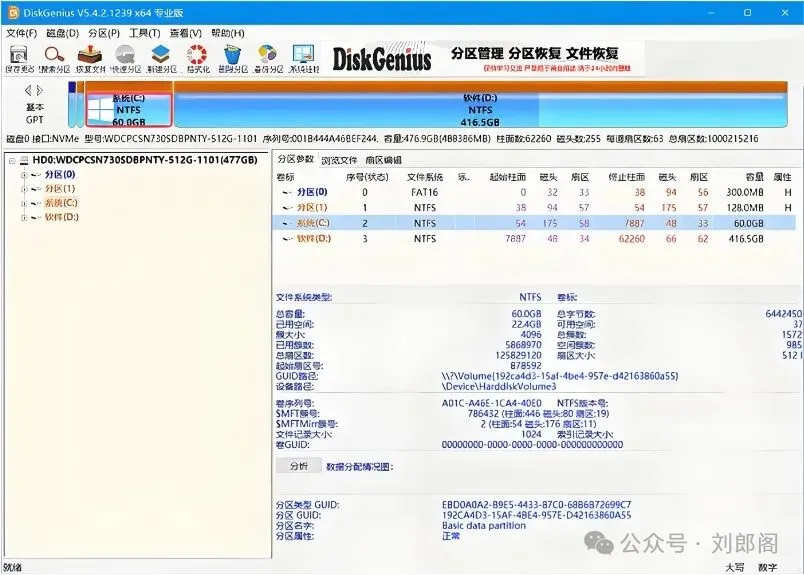Open the 帮助(H) menu
This screenshot has width=804, height=575.
228,33
